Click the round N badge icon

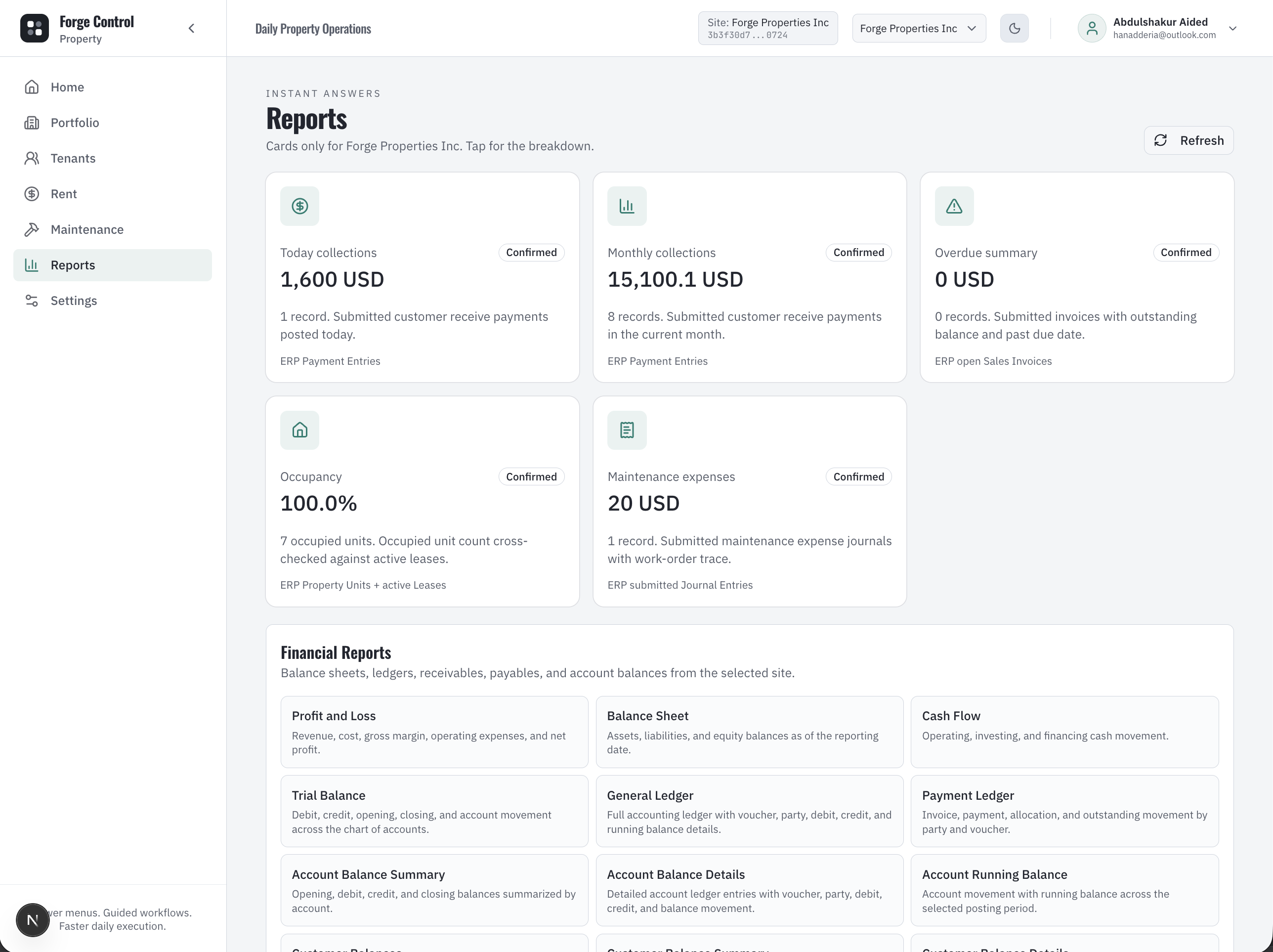(x=33, y=920)
